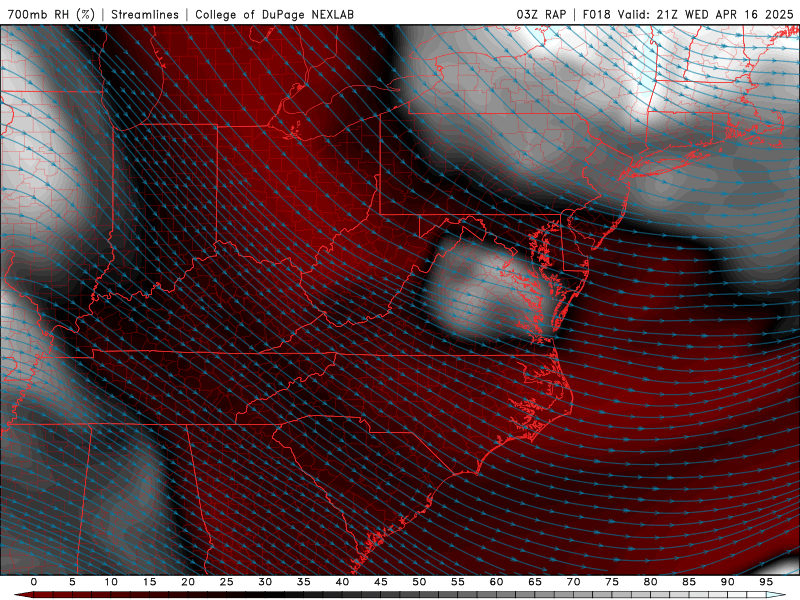The image size is (800, 600).
Task: Click the color scale label "40"
Action: coord(342,582)
